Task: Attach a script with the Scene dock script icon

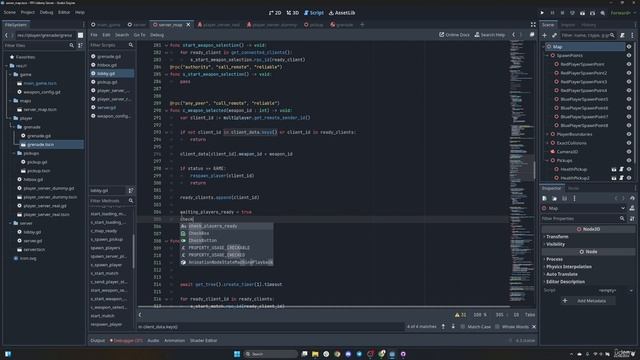Action: [622, 35]
